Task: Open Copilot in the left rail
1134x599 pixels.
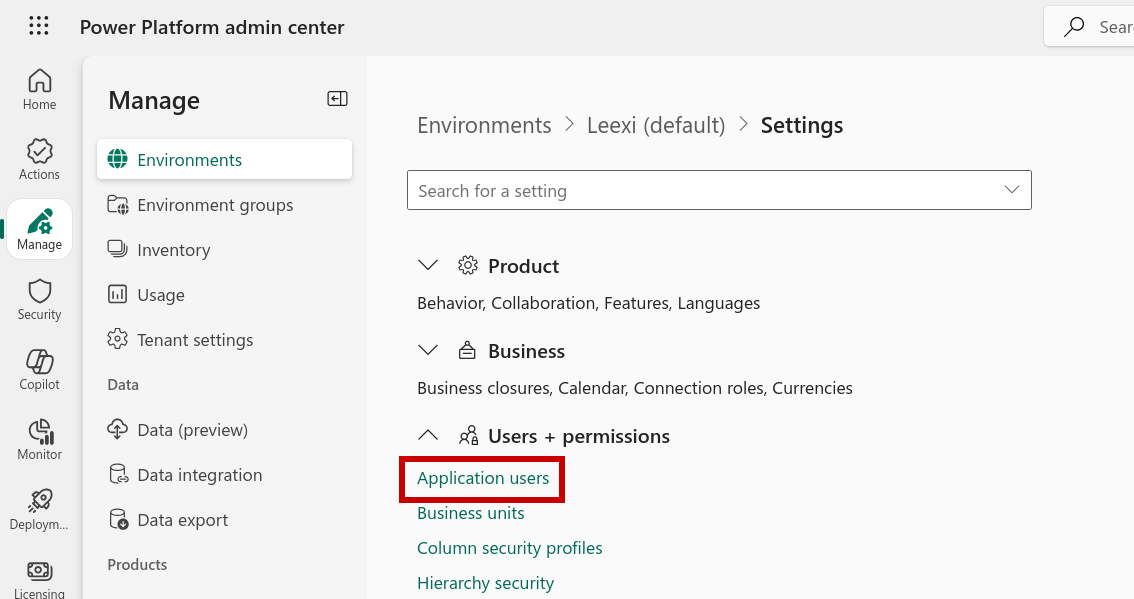Action: tap(39, 370)
